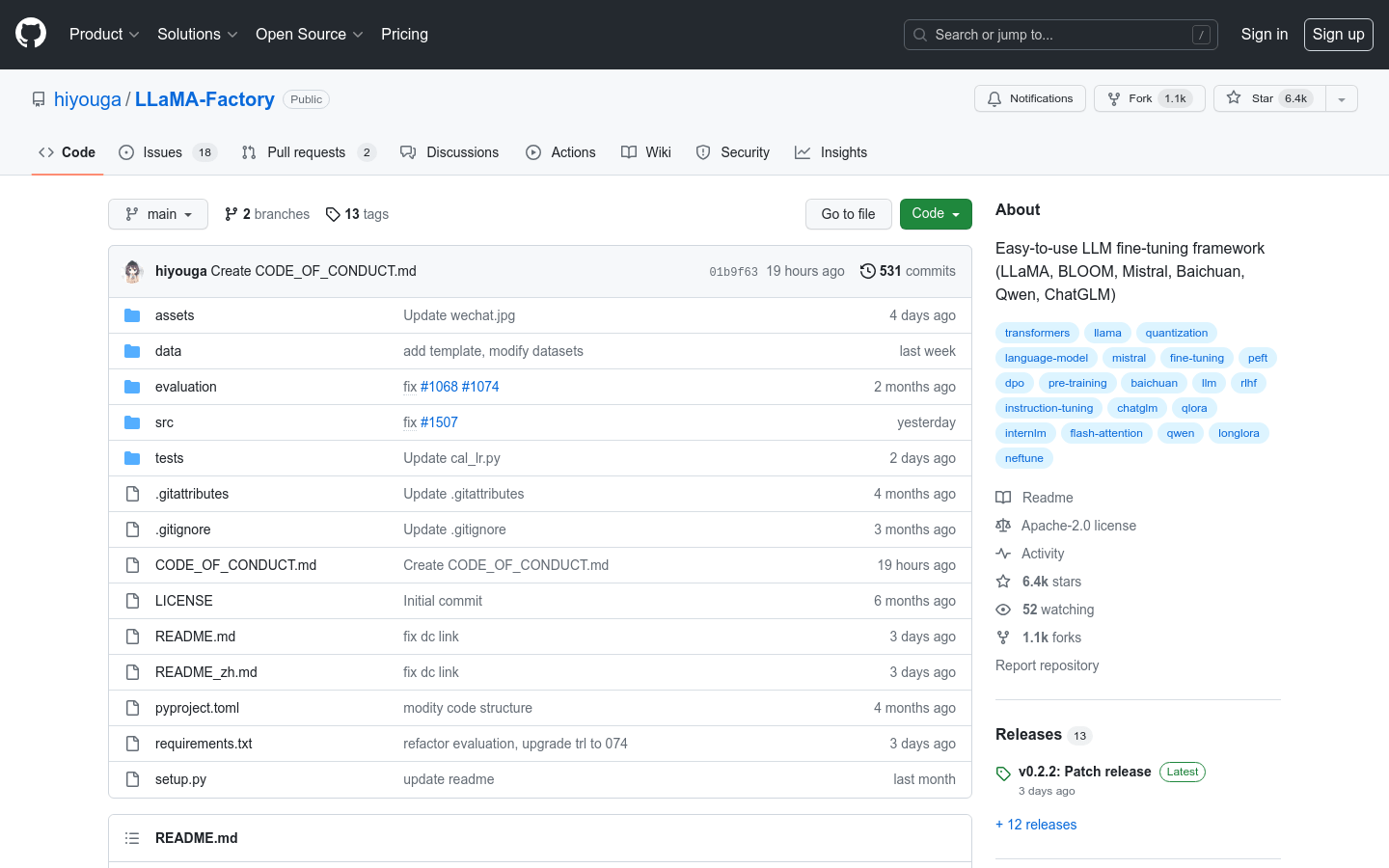Click the Go to file button
Screen dimensions: 1389x868
click(849, 214)
